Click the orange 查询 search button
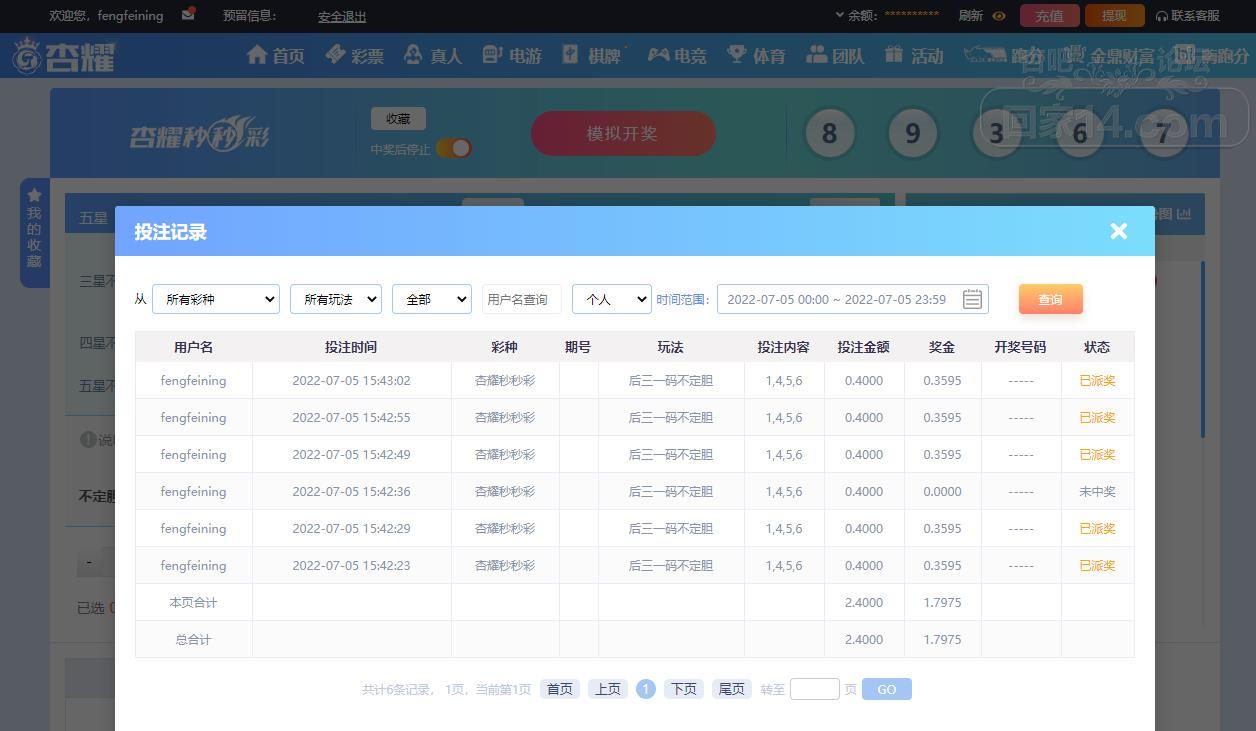The width and height of the screenshot is (1256, 731). tap(1050, 299)
